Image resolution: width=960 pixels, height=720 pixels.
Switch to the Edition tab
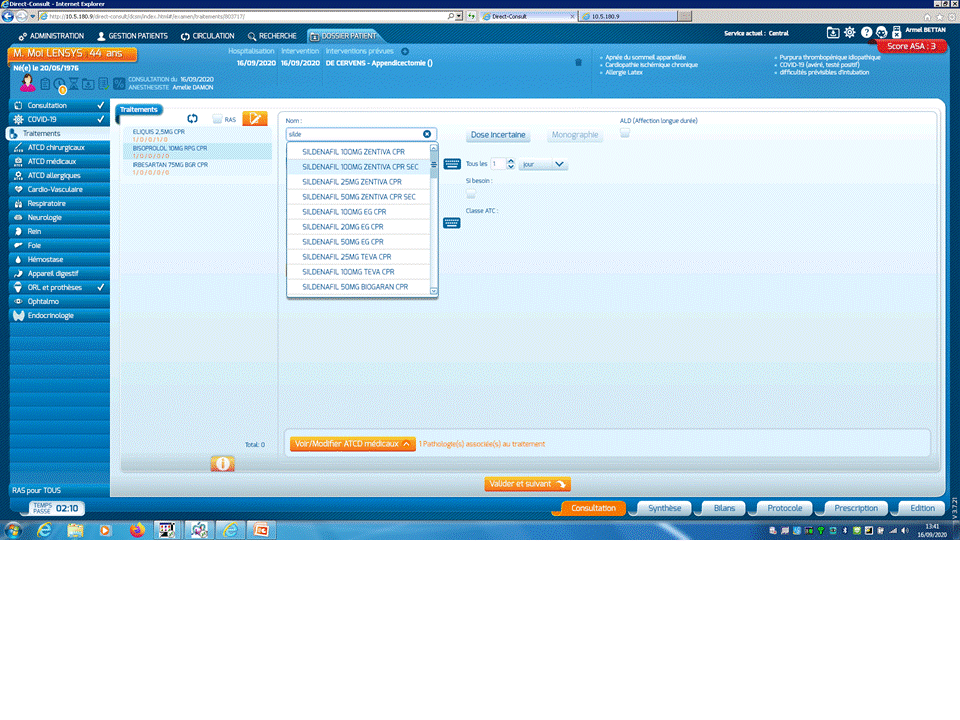922,508
